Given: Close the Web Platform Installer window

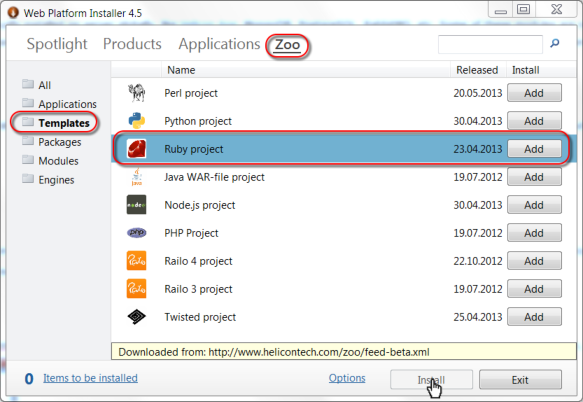Looking at the screenshot, I should 556,9.
